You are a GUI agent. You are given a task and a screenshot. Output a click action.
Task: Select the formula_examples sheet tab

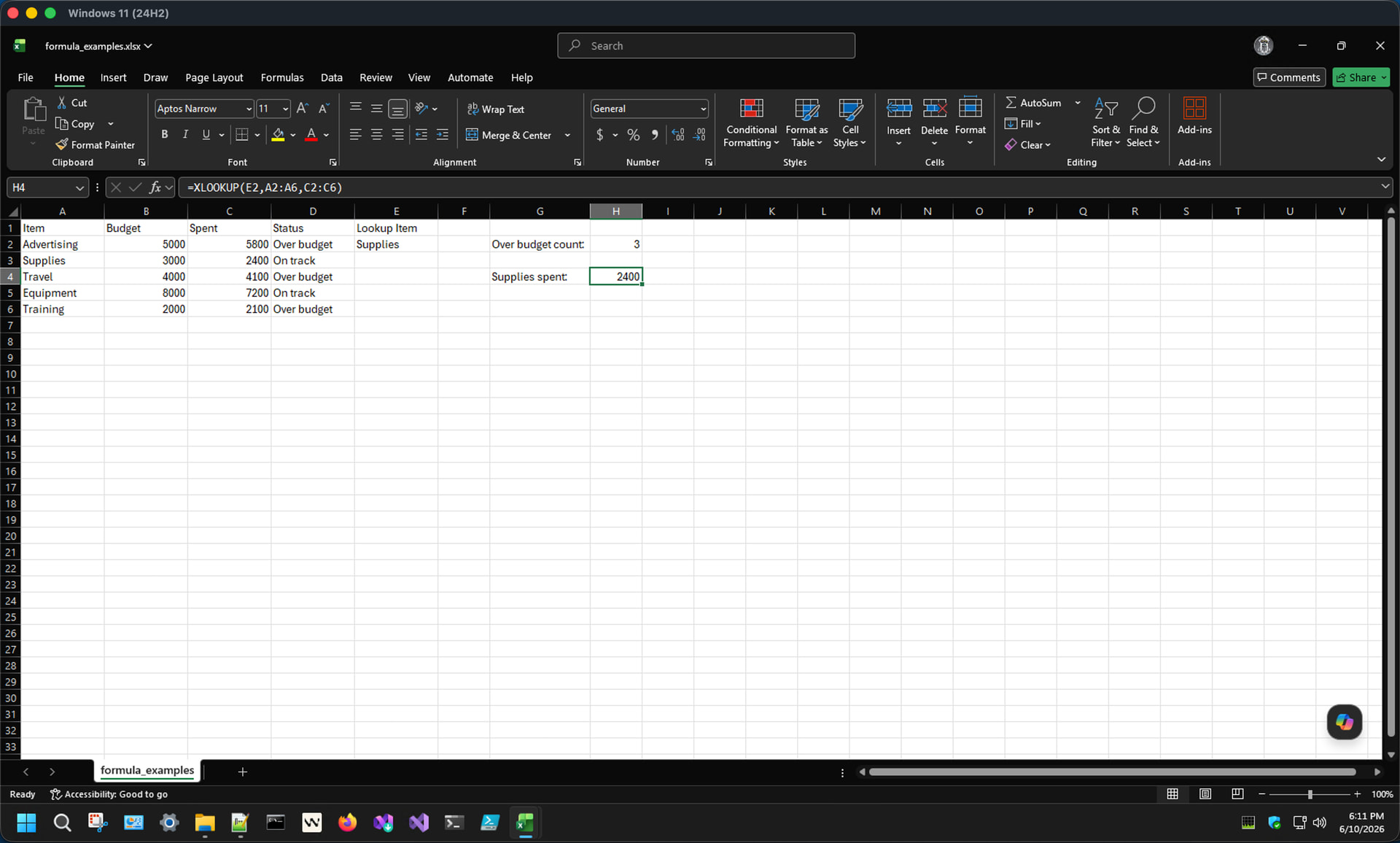point(147,771)
